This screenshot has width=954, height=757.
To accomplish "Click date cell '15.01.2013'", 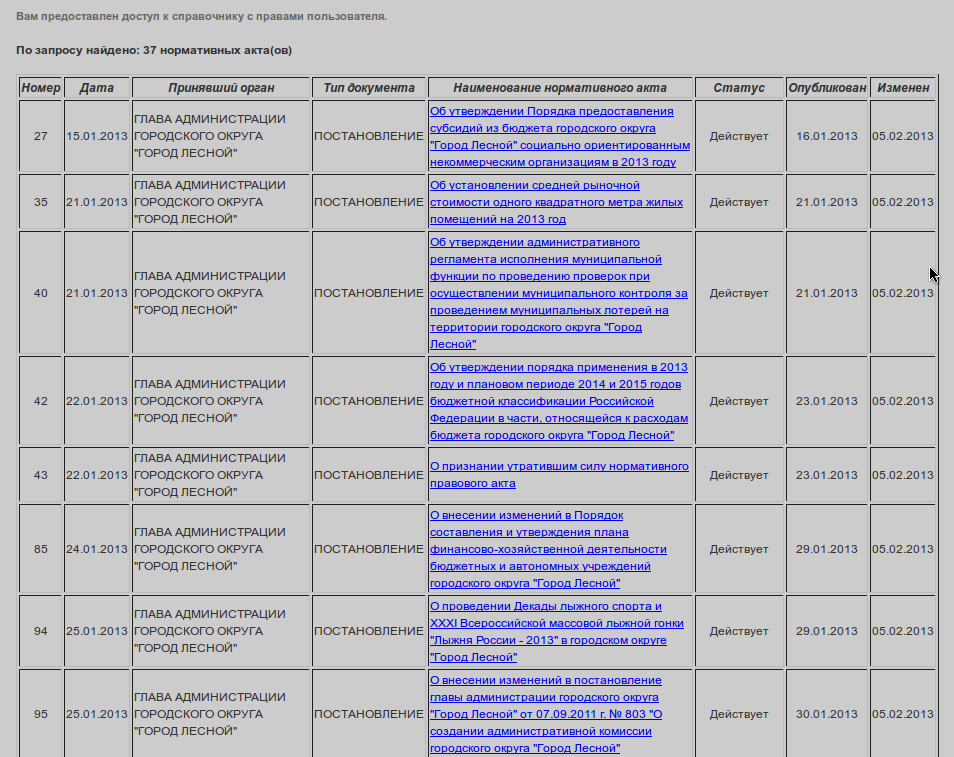I will (x=97, y=136).
